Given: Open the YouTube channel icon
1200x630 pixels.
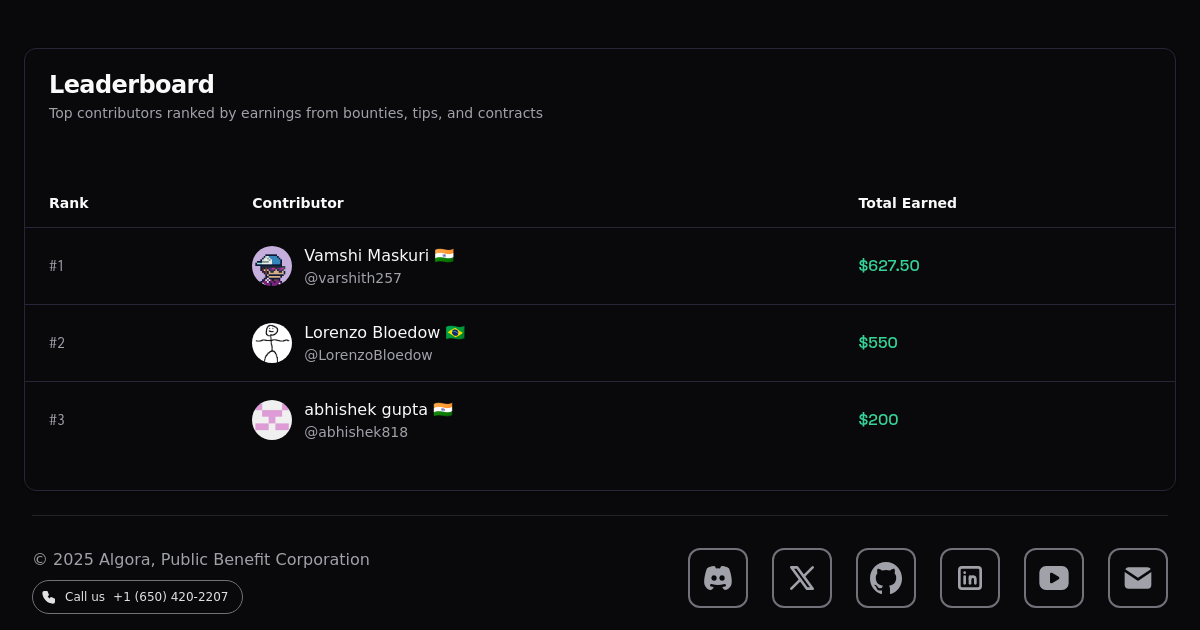Looking at the screenshot, I should click(1053, 578).
